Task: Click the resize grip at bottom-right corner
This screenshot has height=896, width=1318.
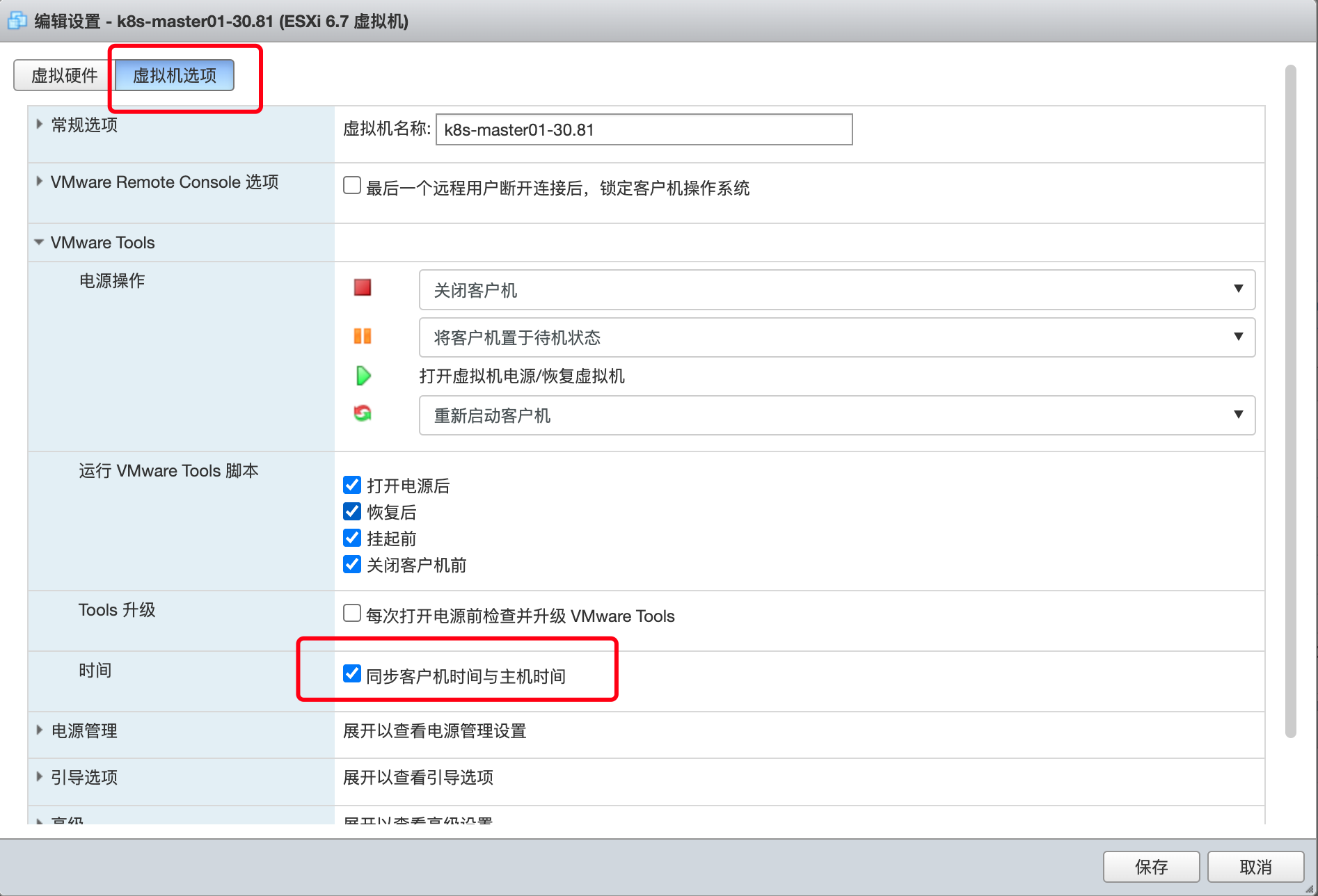Action: tap(1309, 888)
